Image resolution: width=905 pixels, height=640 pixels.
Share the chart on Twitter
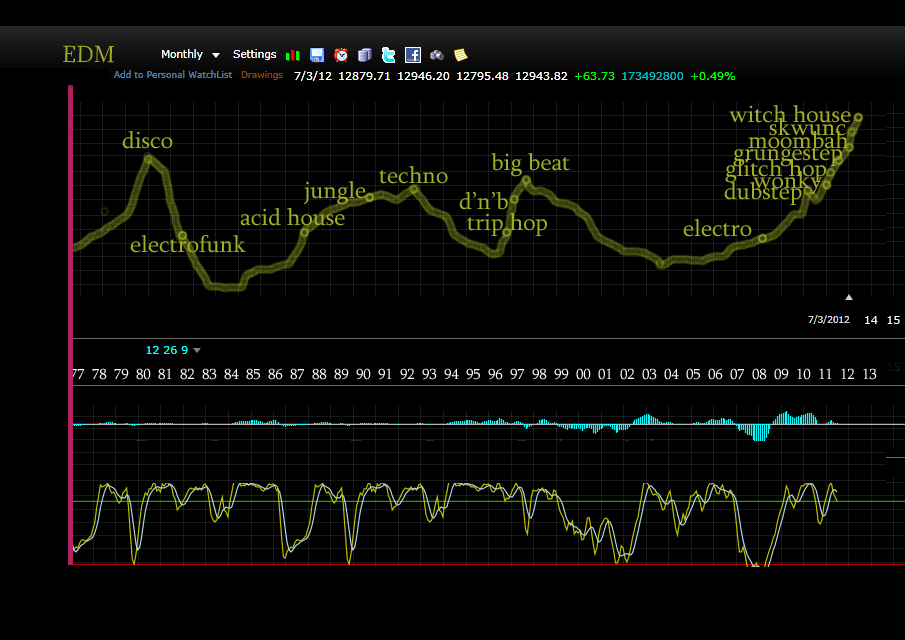click(388, 55)
